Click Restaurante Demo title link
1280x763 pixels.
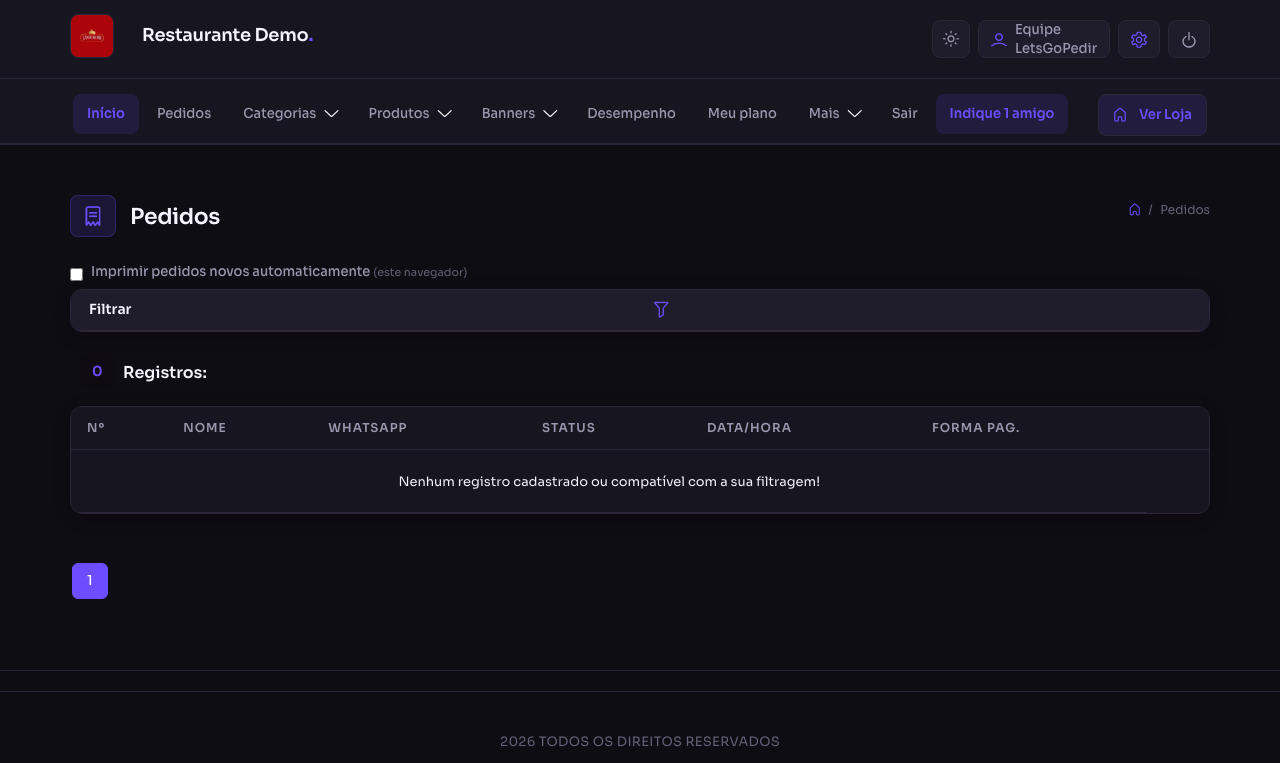tap(228, 35)
